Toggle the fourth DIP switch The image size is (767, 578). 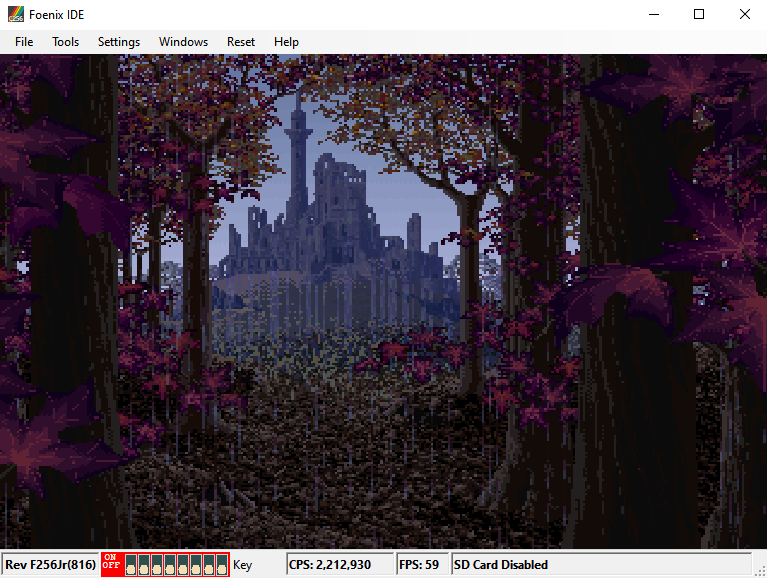point(170,564)
